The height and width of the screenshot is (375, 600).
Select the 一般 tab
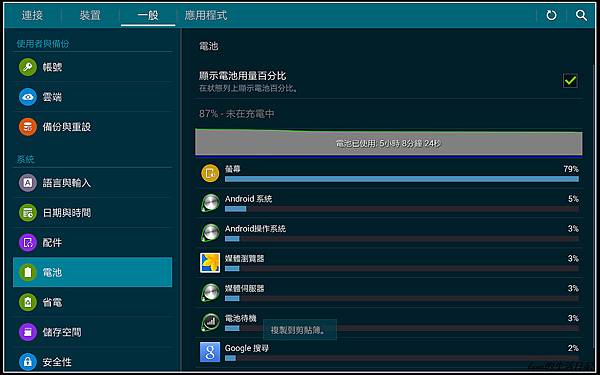point(148,15)
